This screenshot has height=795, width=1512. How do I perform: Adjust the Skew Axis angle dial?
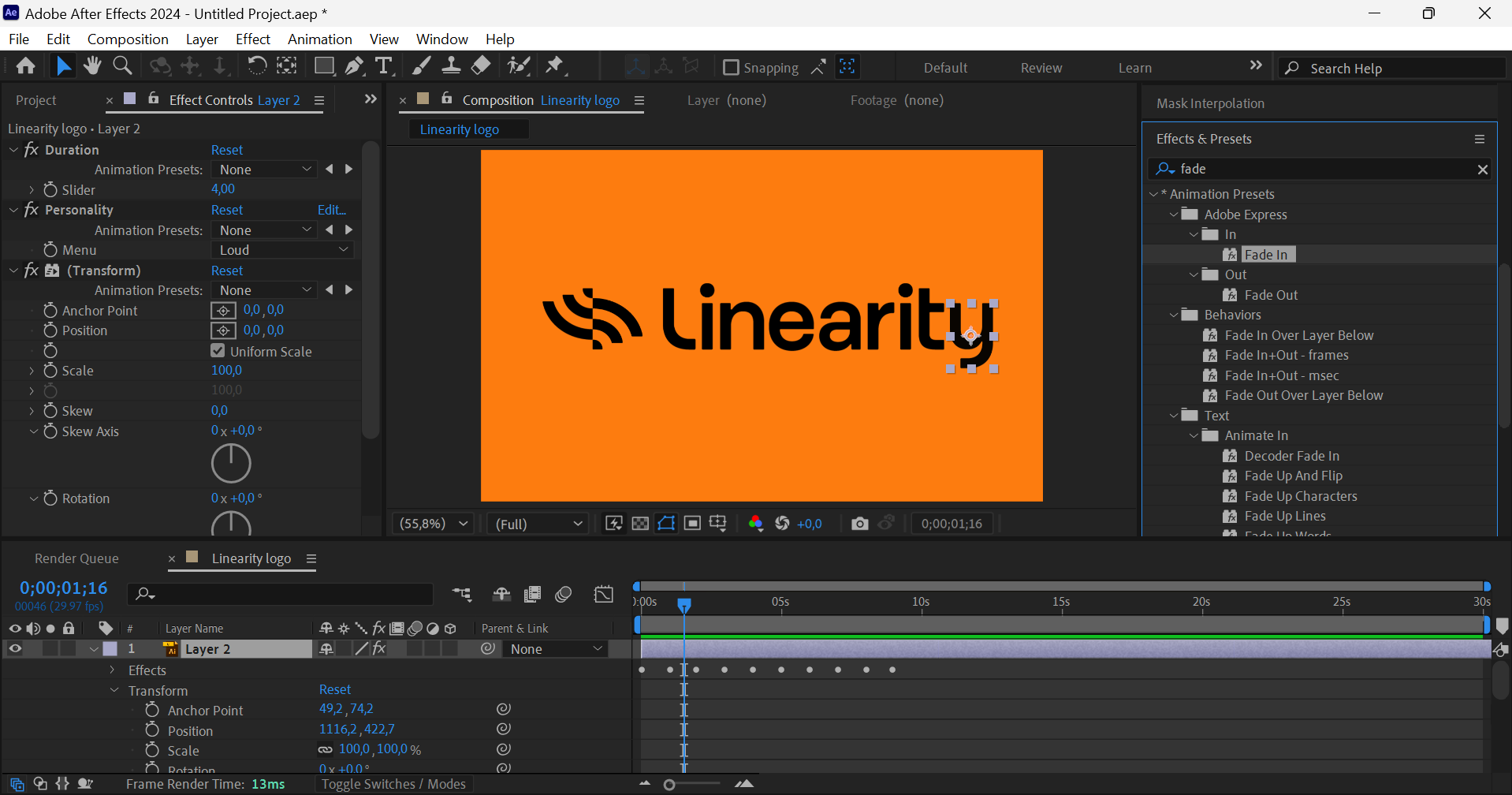coord(231,463)
